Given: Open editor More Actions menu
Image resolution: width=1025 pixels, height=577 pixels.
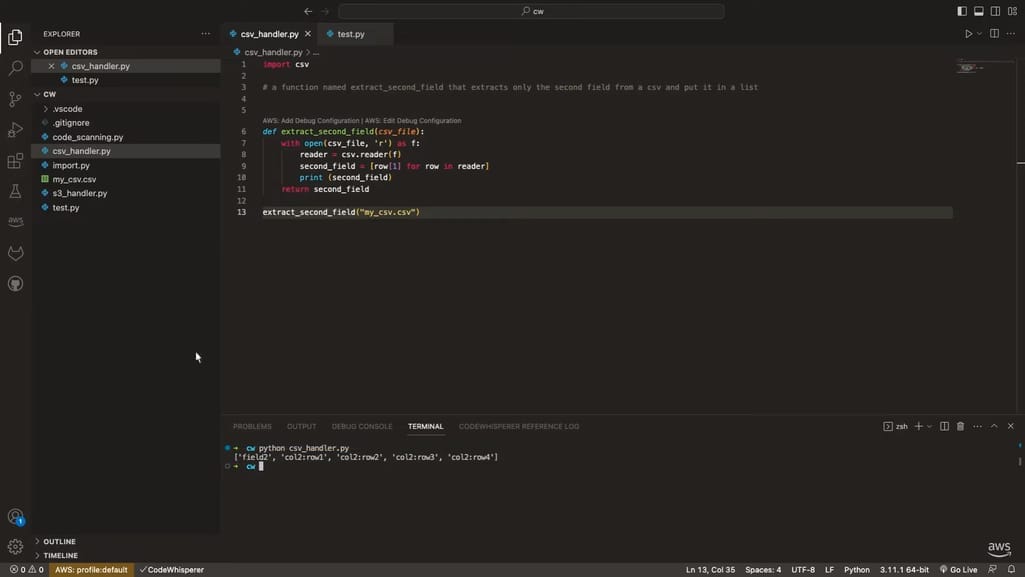Looking at the screenshot, I should pos(1011,34).
